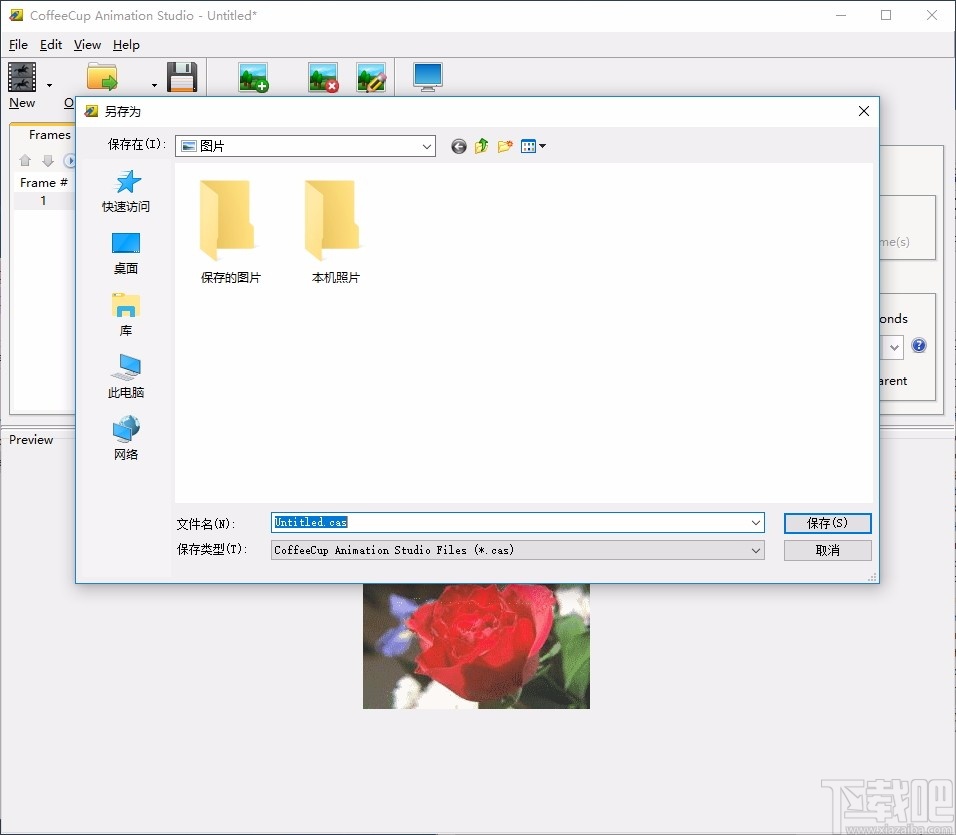Expand the arrow next to Open folder
Screen dimensions: 956x835
pos(154,85)
